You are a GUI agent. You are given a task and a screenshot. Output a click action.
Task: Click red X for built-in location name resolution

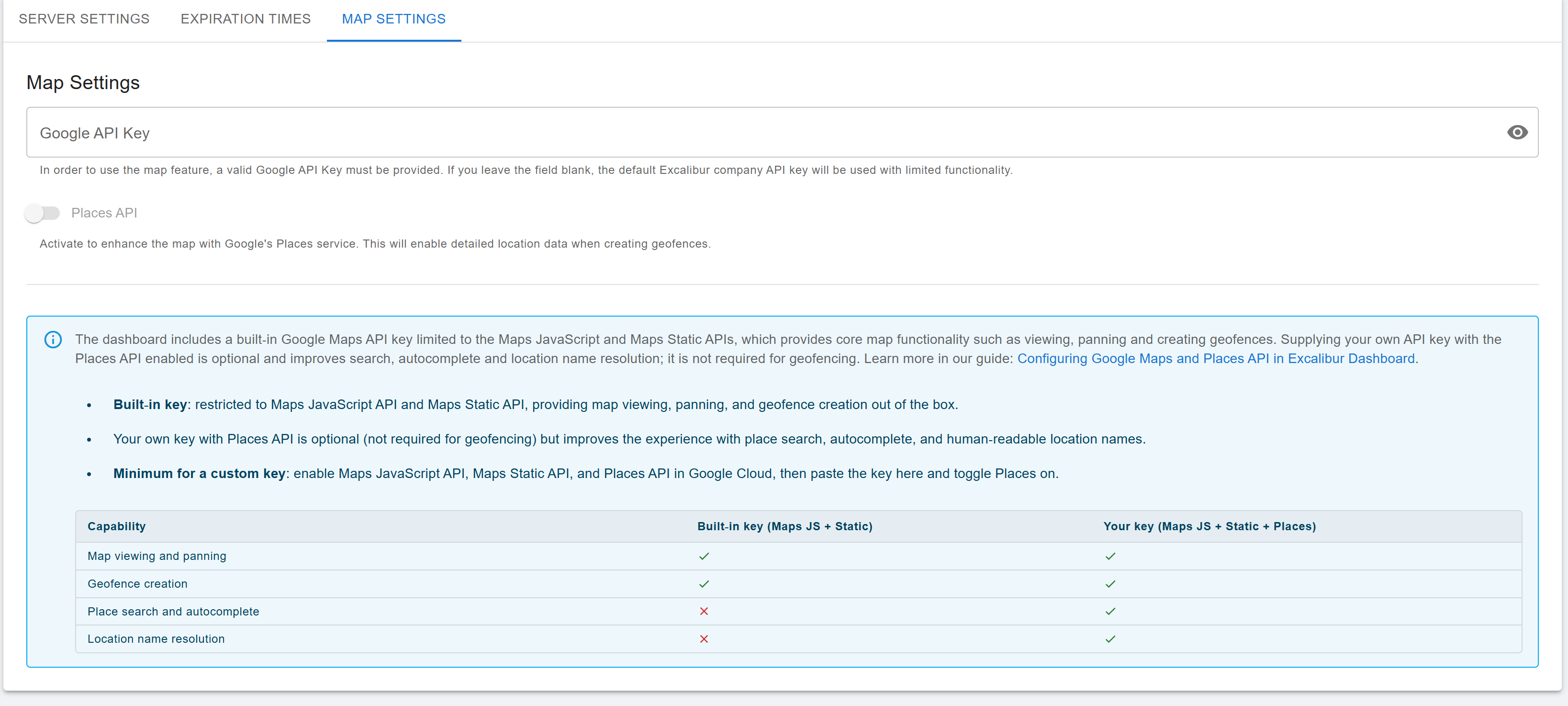coord(704,639)
